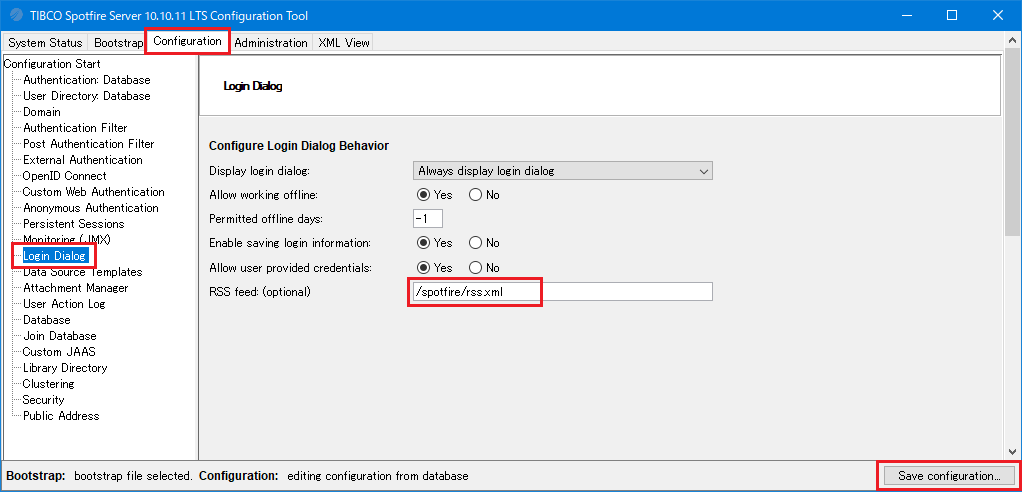Open the Administration tab
Image resolution: width=1022 pixels, height=492 pixels.
pos(270,43)
